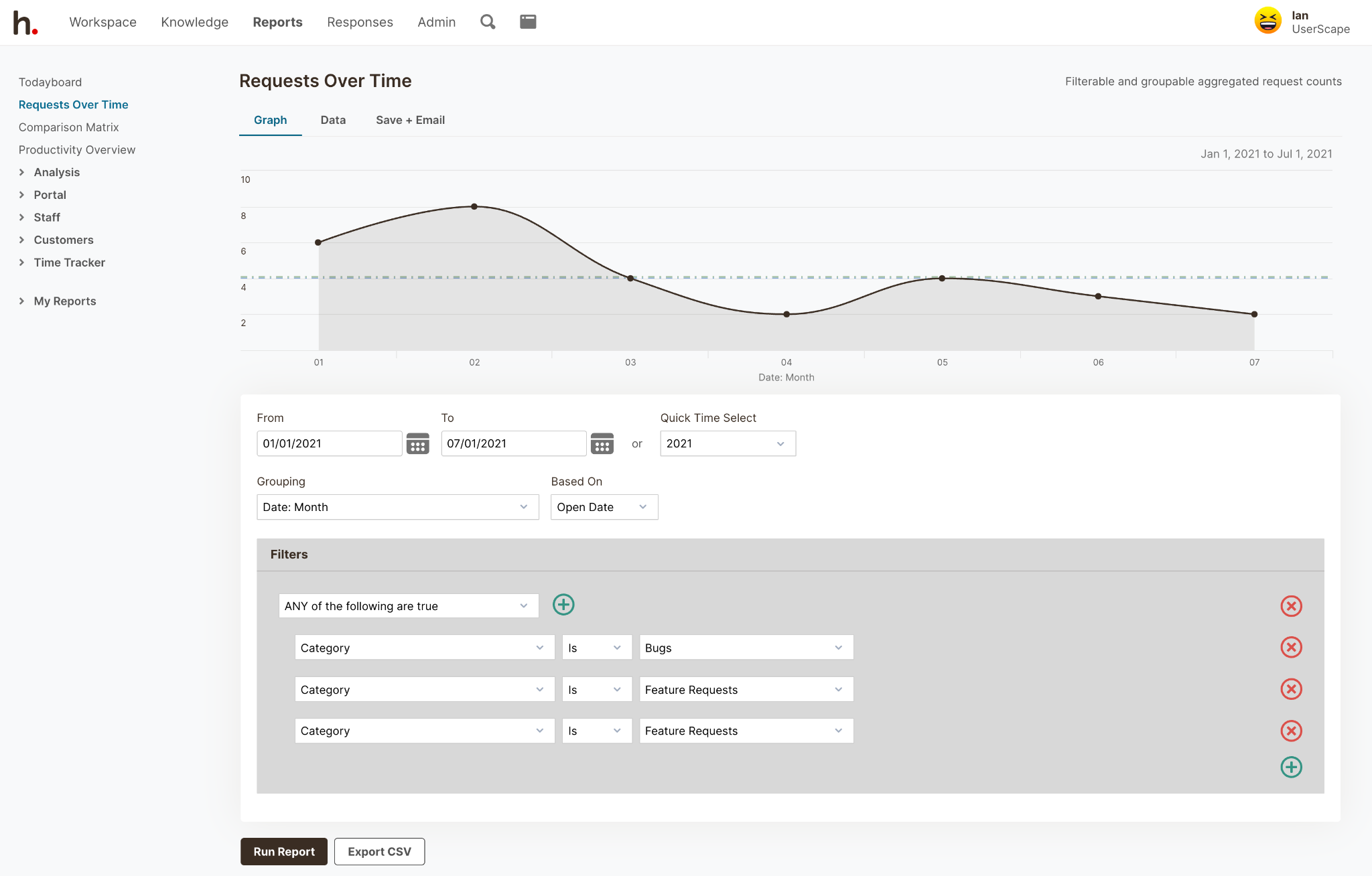The image size is (1372, 876).
Task: Click the month 04 data point on graph
Action: (786, 314)
